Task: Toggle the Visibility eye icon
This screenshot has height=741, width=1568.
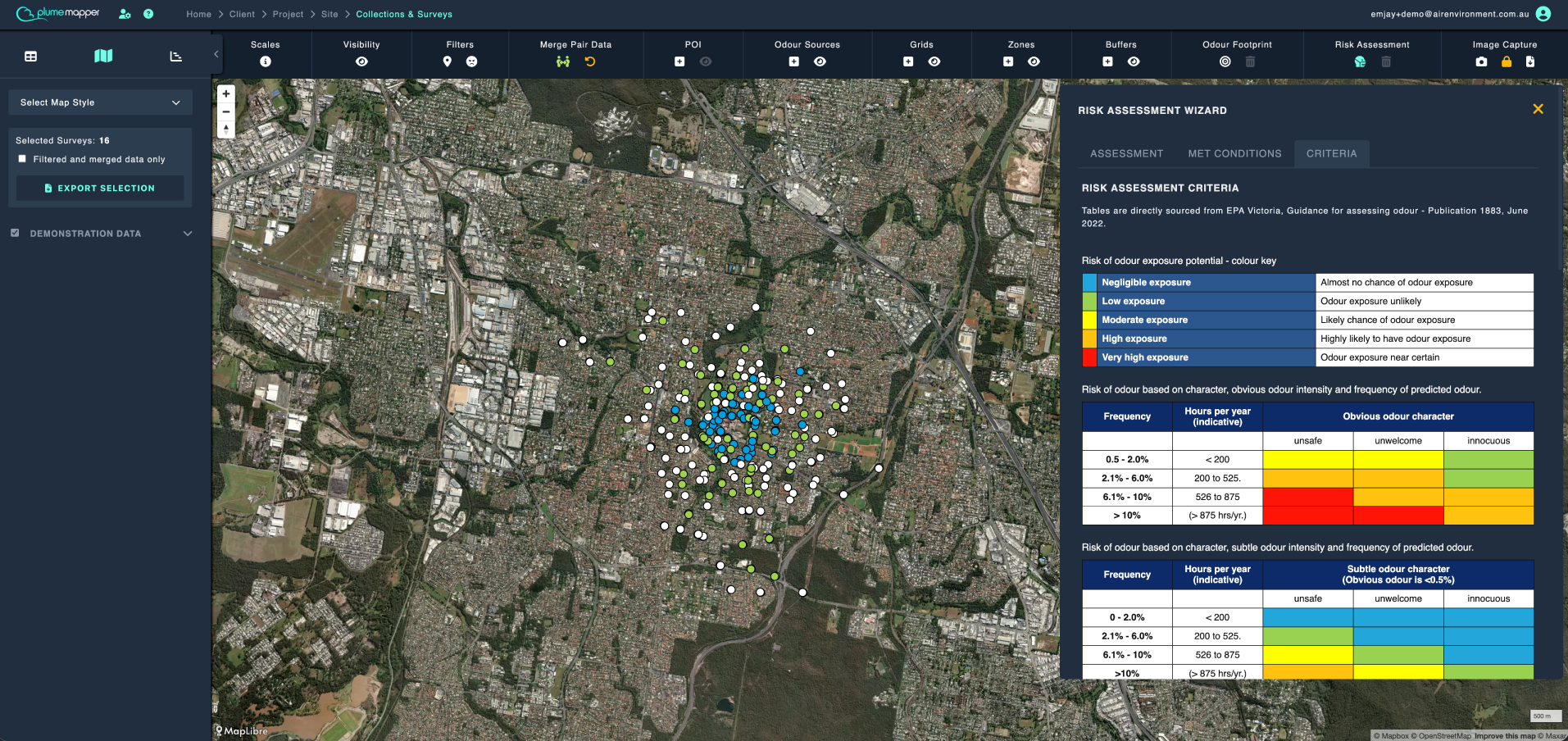Action: 362,61
